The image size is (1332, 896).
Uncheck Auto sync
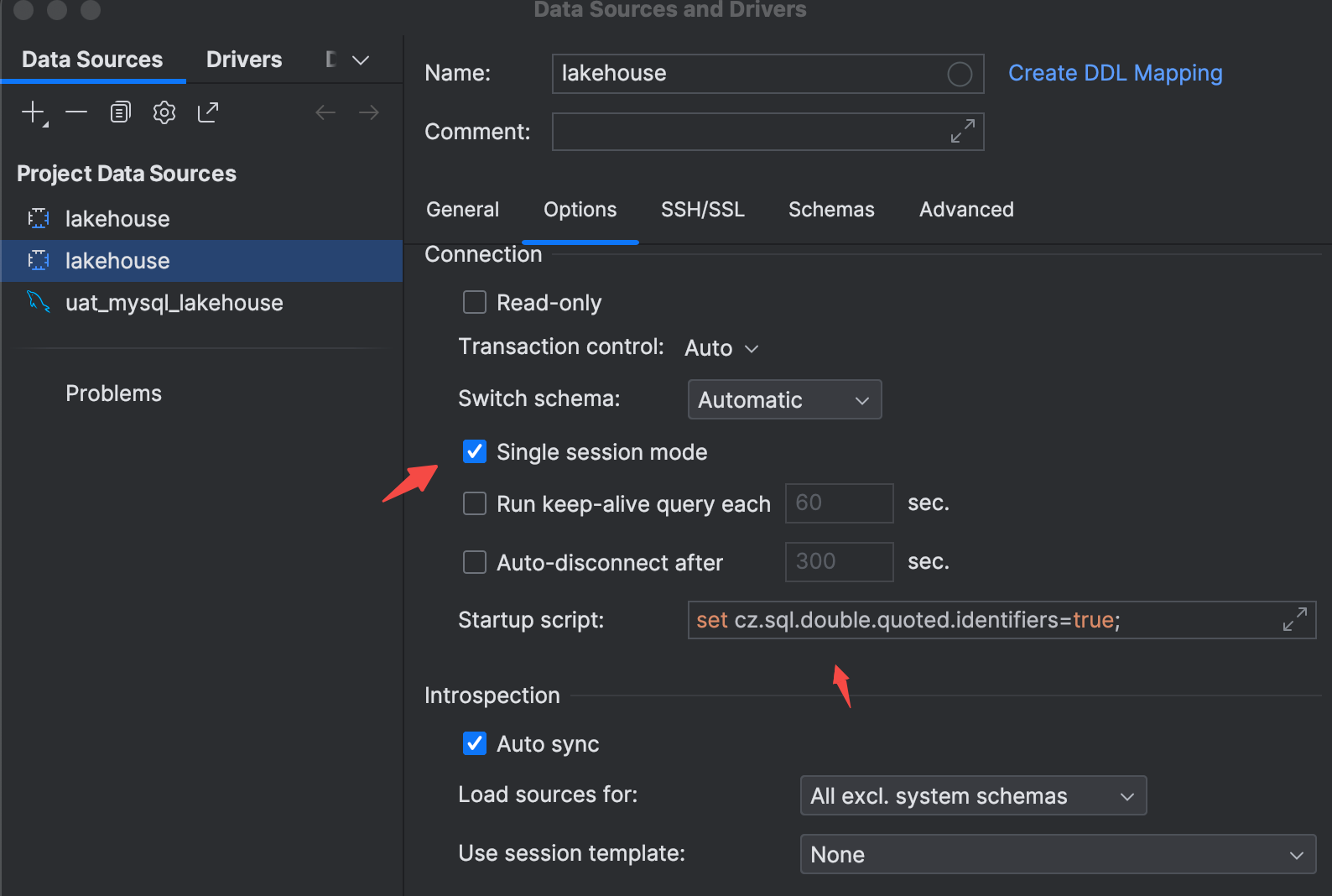[475, 743]
